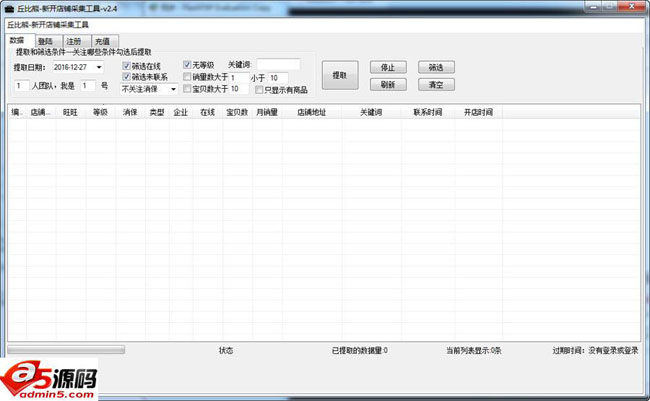This screenshot has width=650, height=401.
Task: Open the 提取日期 date dropdown
Action: (99, 67)
